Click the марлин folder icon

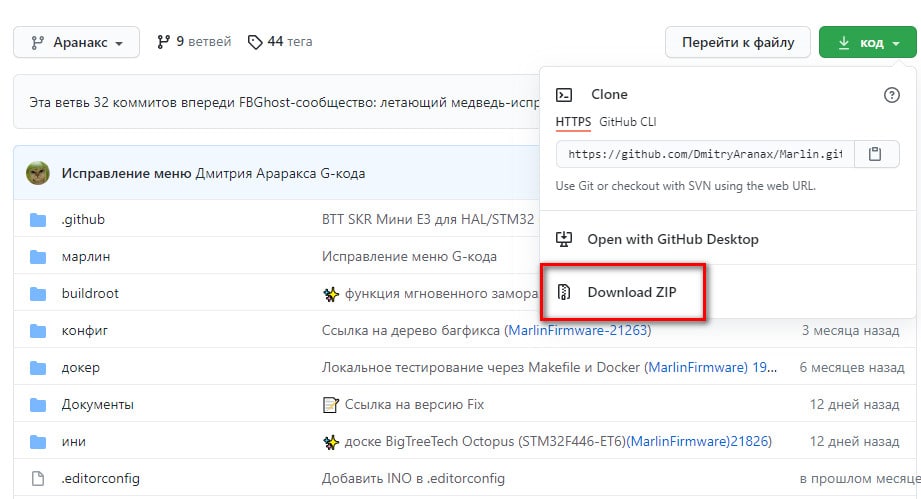pyautogui.click(x=38, y=257)
